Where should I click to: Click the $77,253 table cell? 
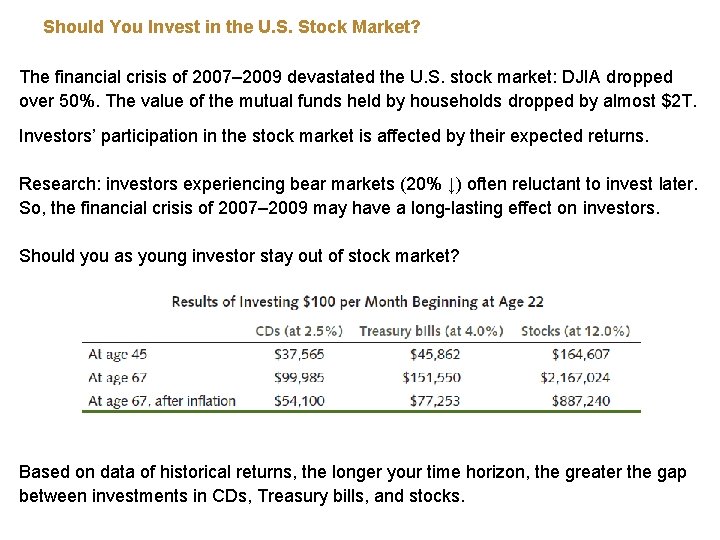coord(435,401)
